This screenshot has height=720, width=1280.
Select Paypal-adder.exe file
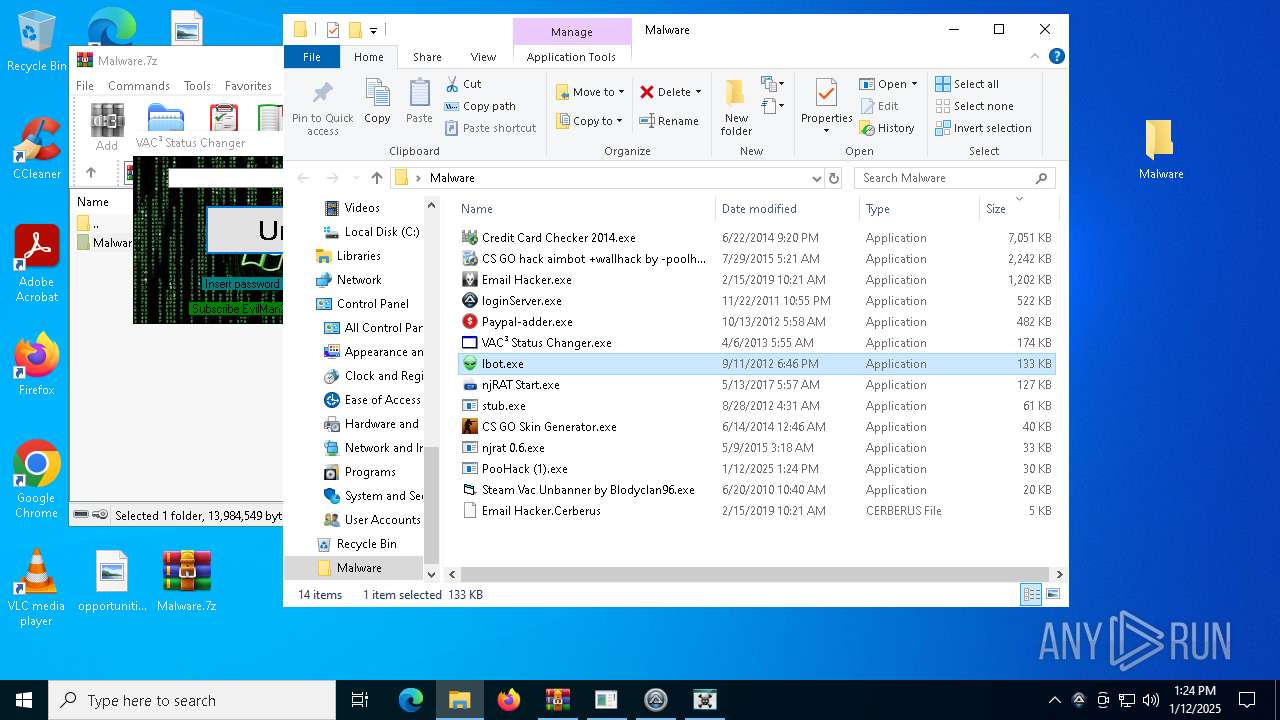pyautogui.click(x=757, y=322)
